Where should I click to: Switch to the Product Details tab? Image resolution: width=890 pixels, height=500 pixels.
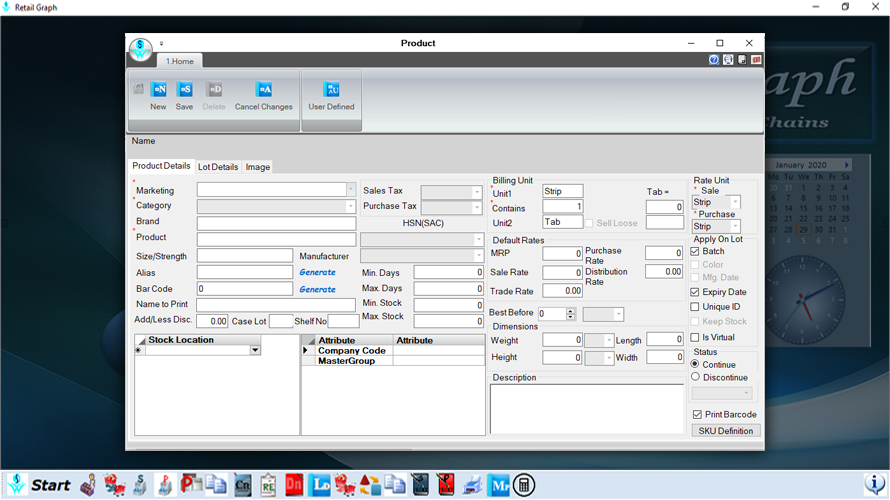point(161,166)
